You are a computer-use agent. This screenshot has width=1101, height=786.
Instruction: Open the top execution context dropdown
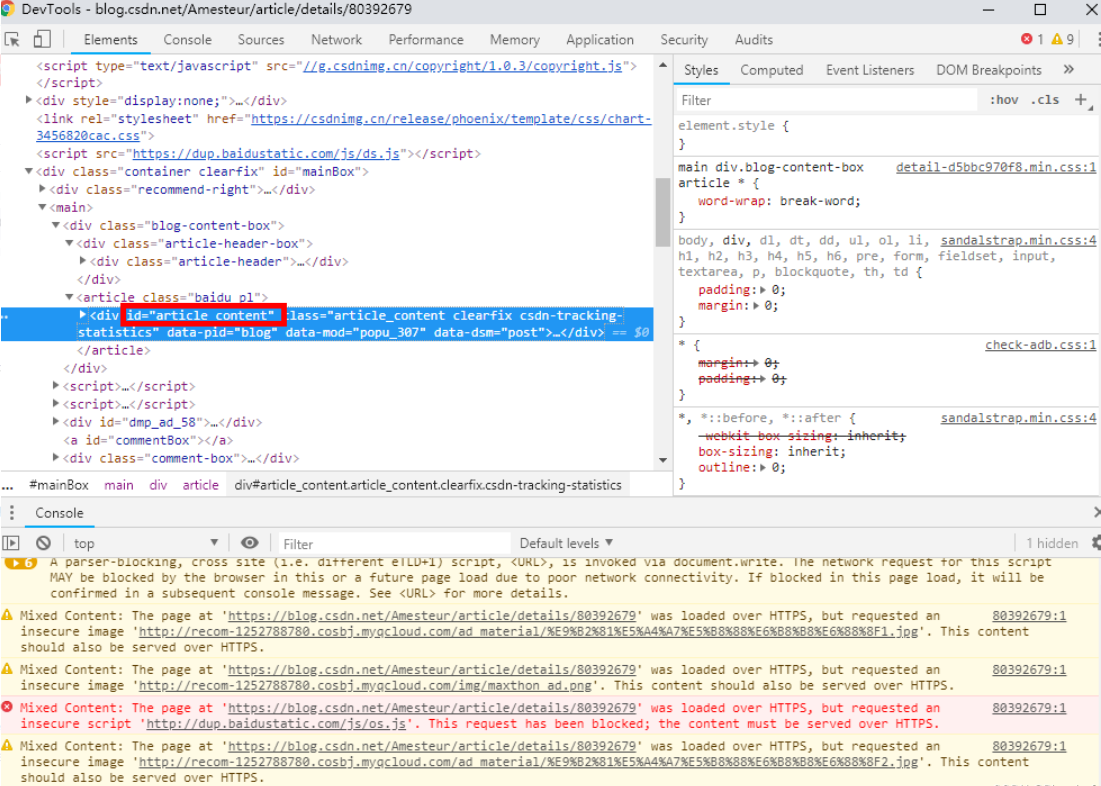[150, 543]
